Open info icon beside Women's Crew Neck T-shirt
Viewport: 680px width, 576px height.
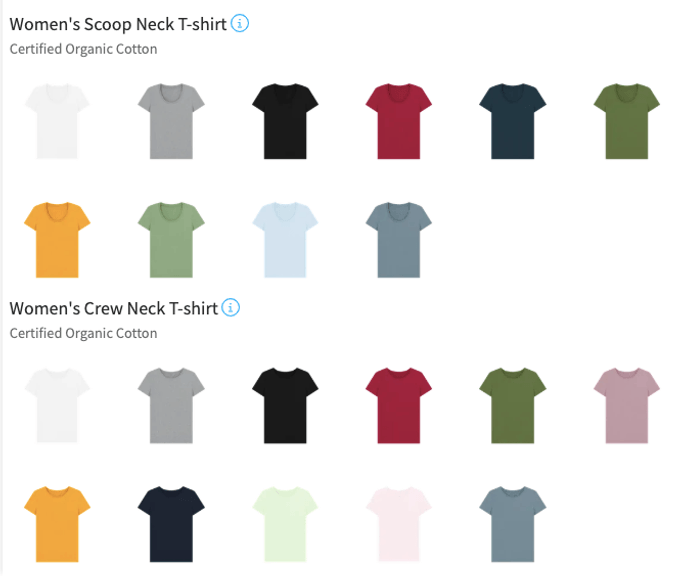tap(231, 308)
